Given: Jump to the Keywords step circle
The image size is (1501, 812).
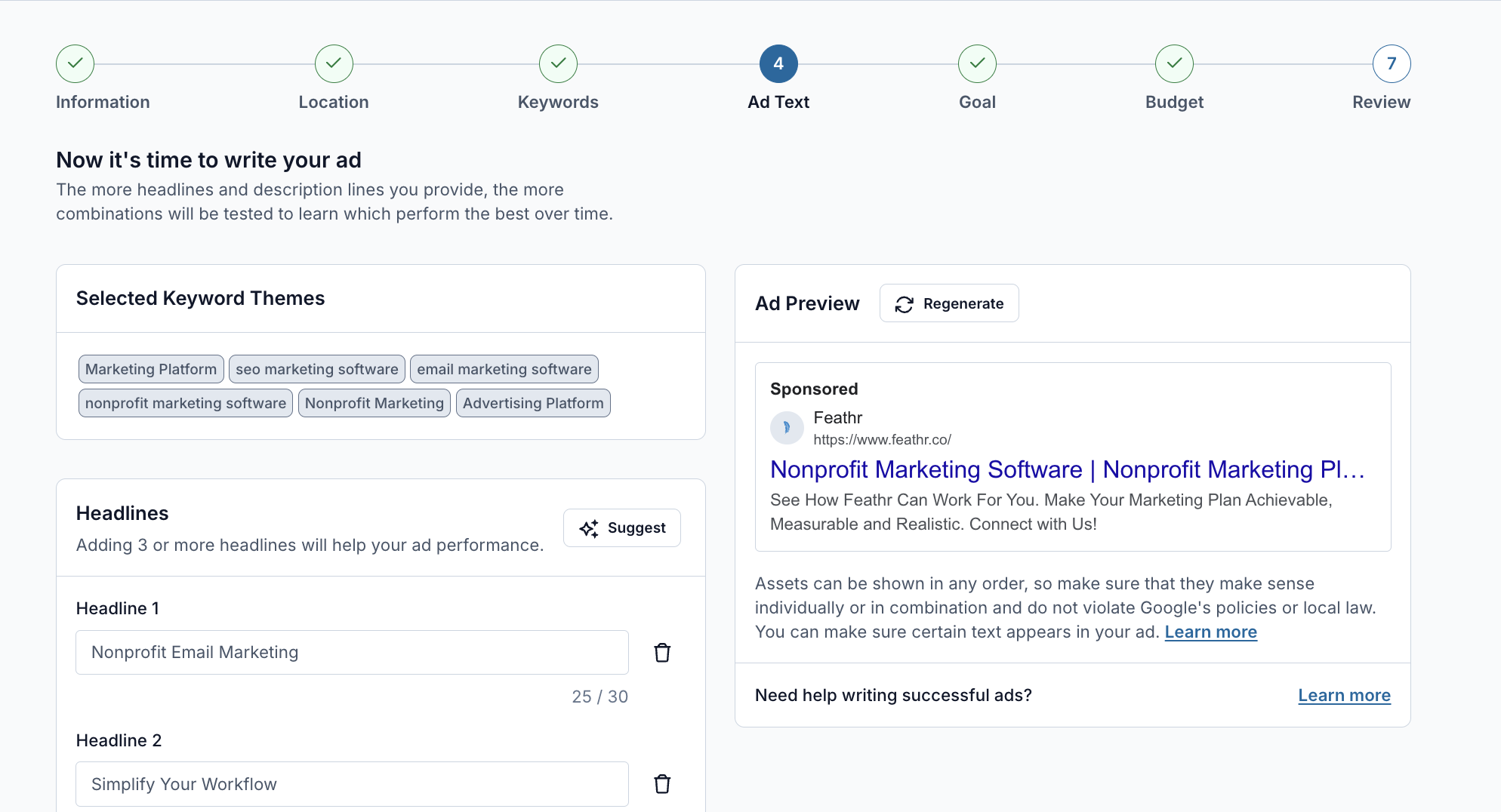Looking at the screenshot, I should [558, 64].
